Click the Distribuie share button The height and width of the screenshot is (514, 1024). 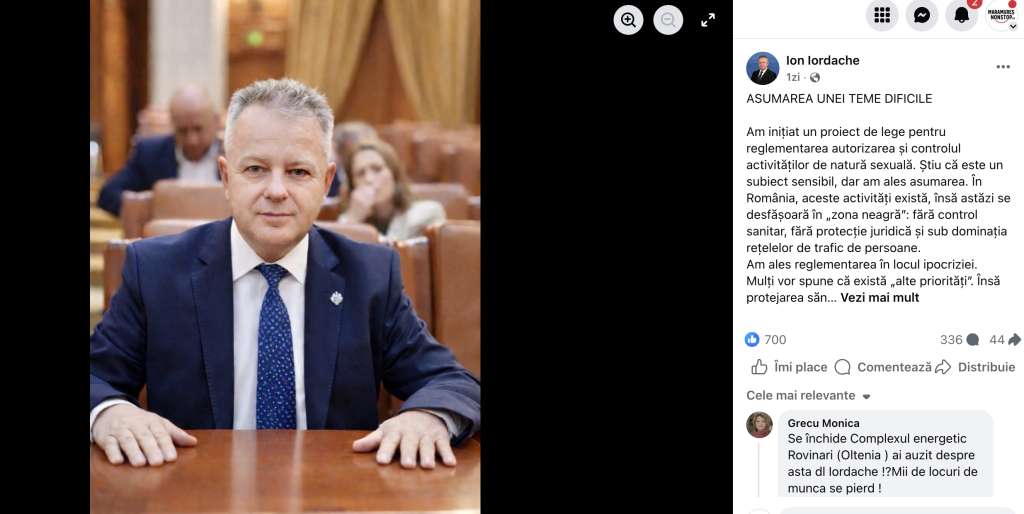(x=975, y=367)
